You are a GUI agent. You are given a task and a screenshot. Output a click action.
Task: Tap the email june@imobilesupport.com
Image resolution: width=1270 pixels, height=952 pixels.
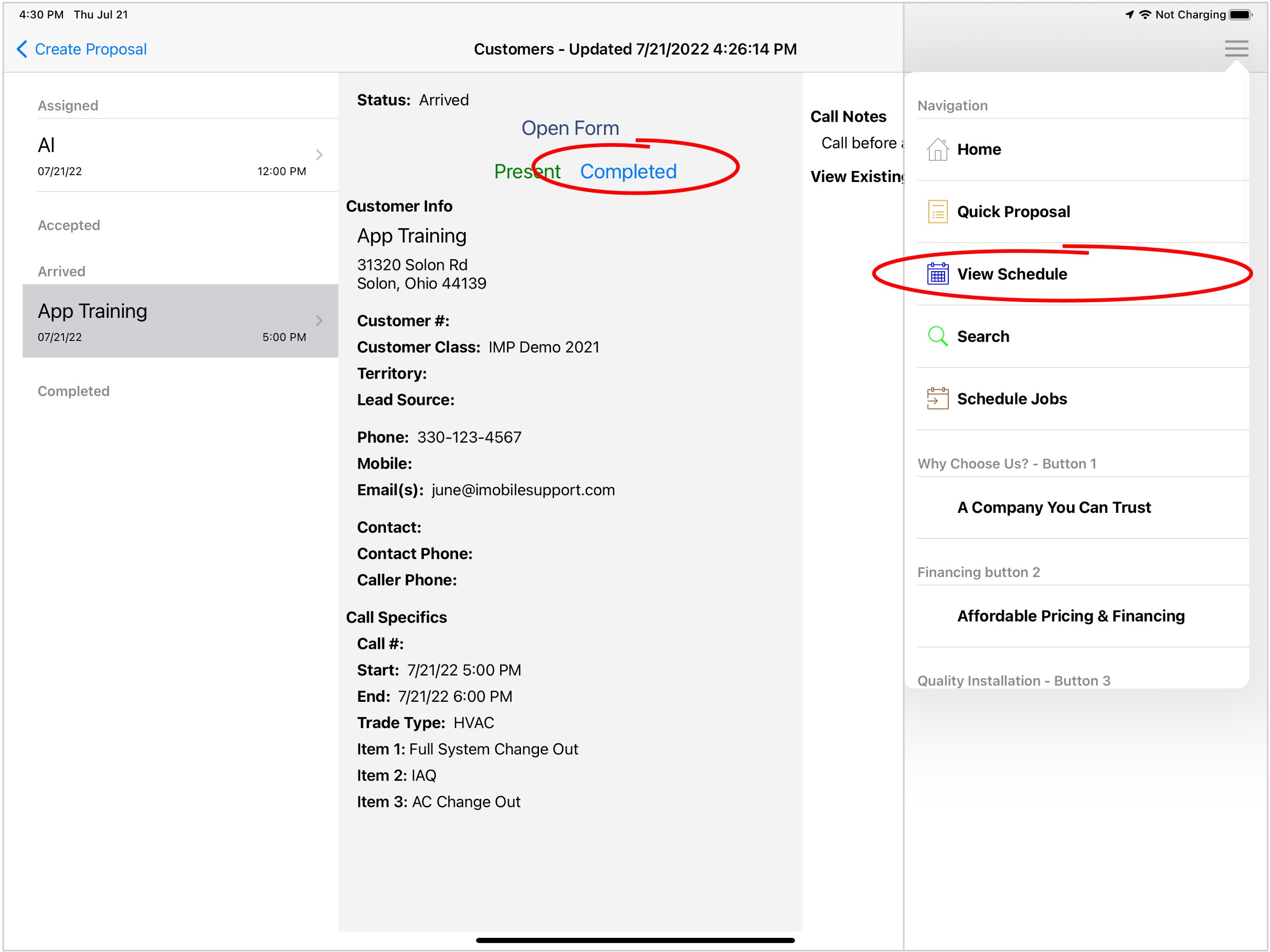523,490
